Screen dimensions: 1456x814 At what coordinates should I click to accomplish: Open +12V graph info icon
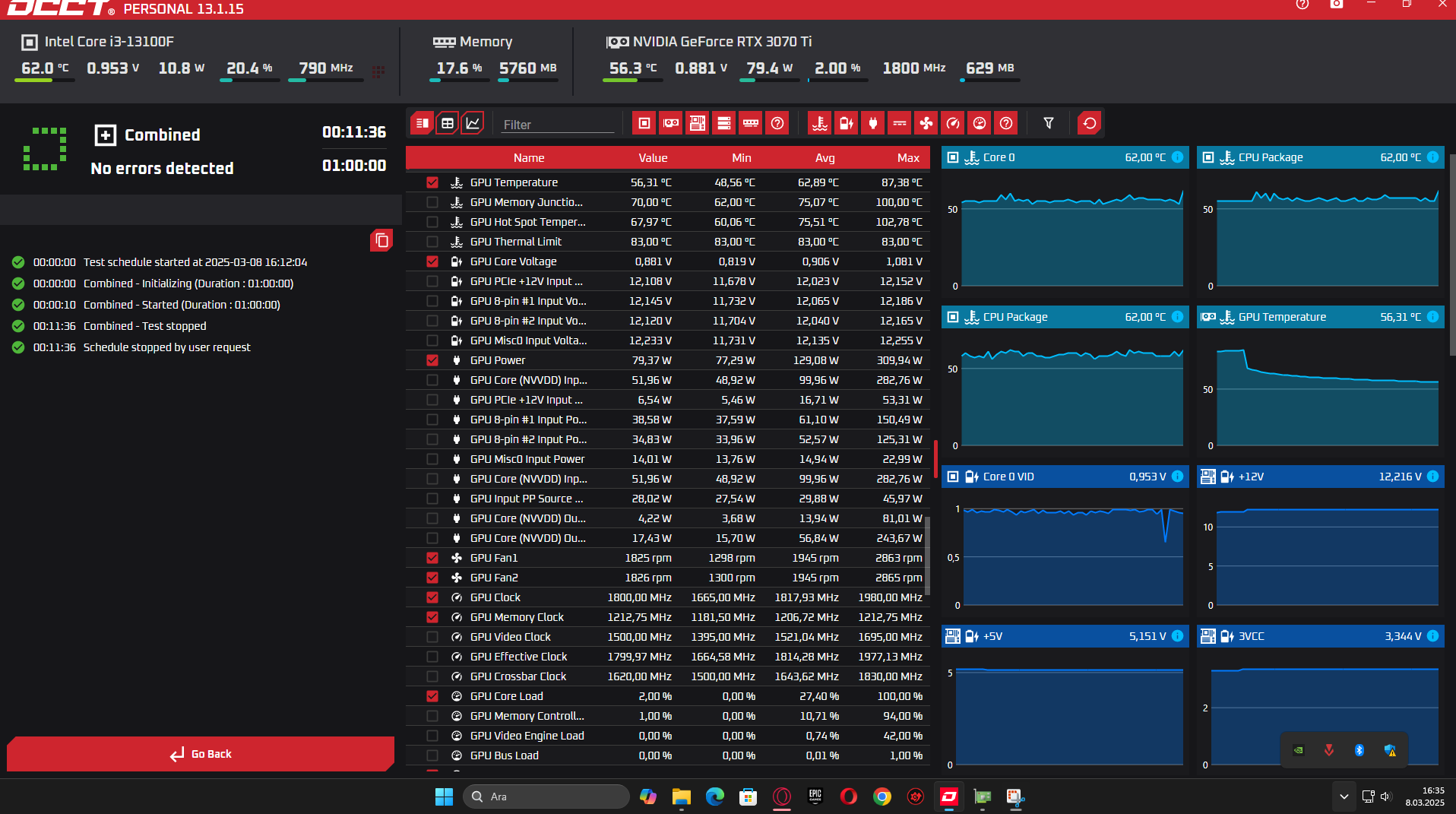1432,477
